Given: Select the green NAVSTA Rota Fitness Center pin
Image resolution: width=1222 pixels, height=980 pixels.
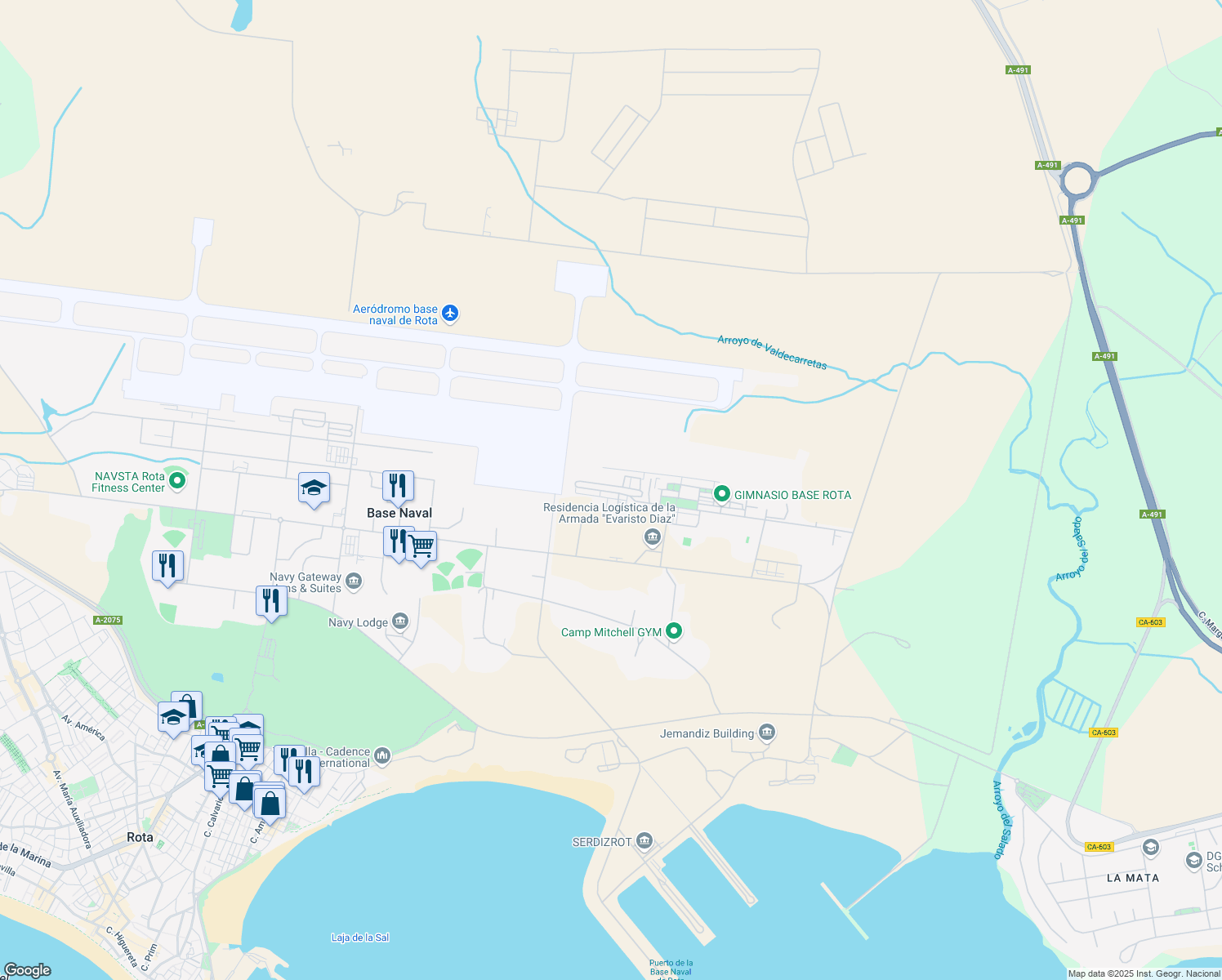Looking at the screenshot, I should pos(177,482).
